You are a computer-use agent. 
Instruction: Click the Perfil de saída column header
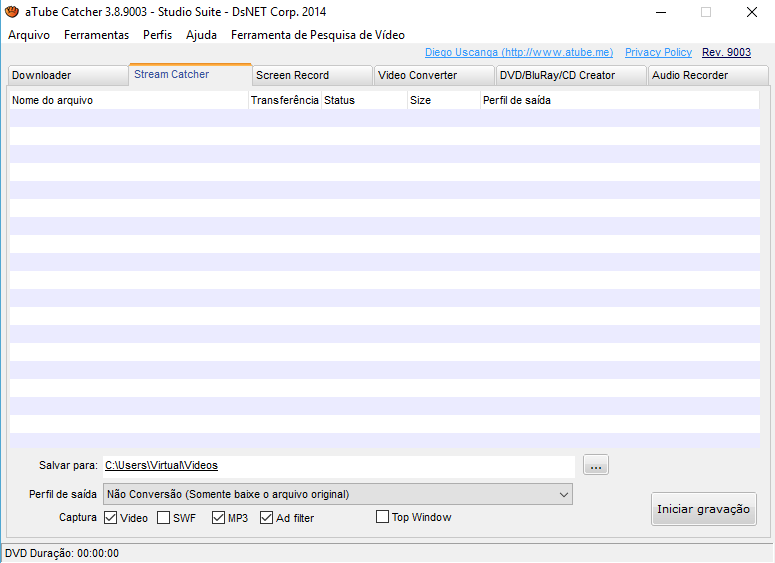[620, 100]
